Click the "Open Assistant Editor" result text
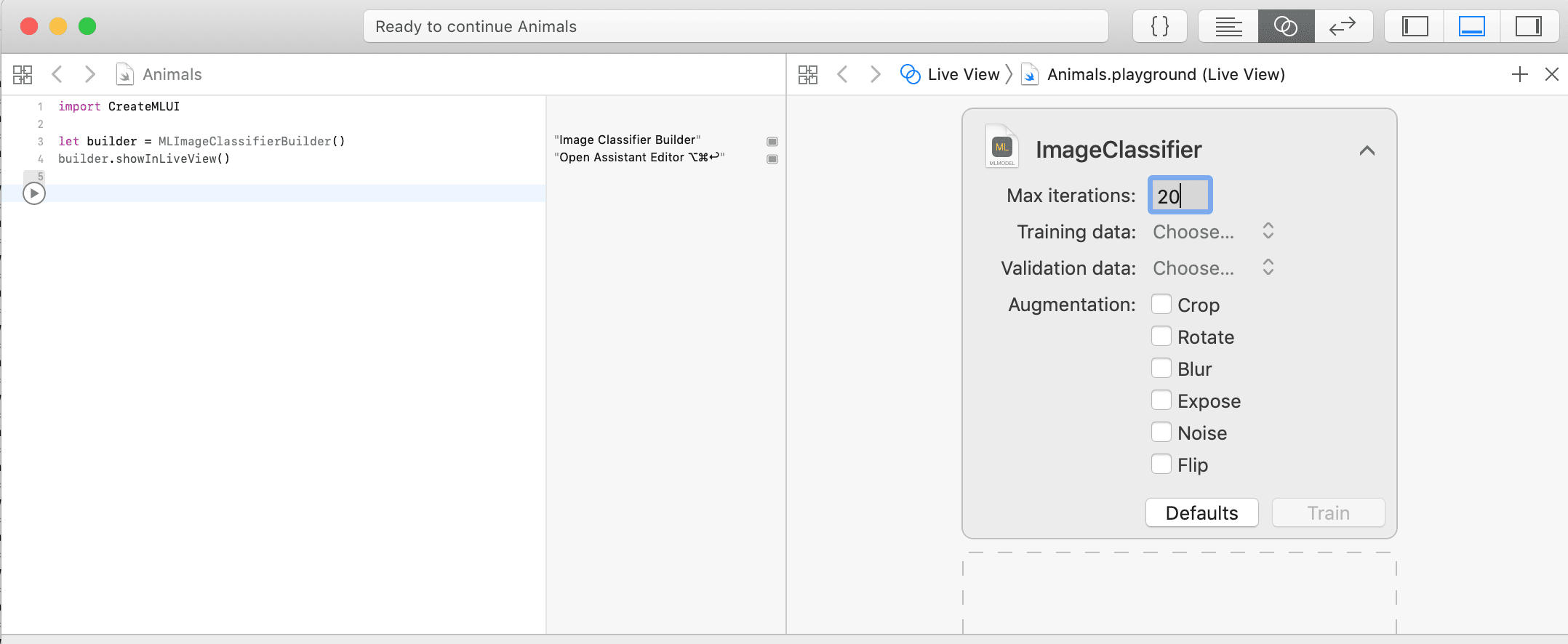1568x644 pixels. coord(639,157)
